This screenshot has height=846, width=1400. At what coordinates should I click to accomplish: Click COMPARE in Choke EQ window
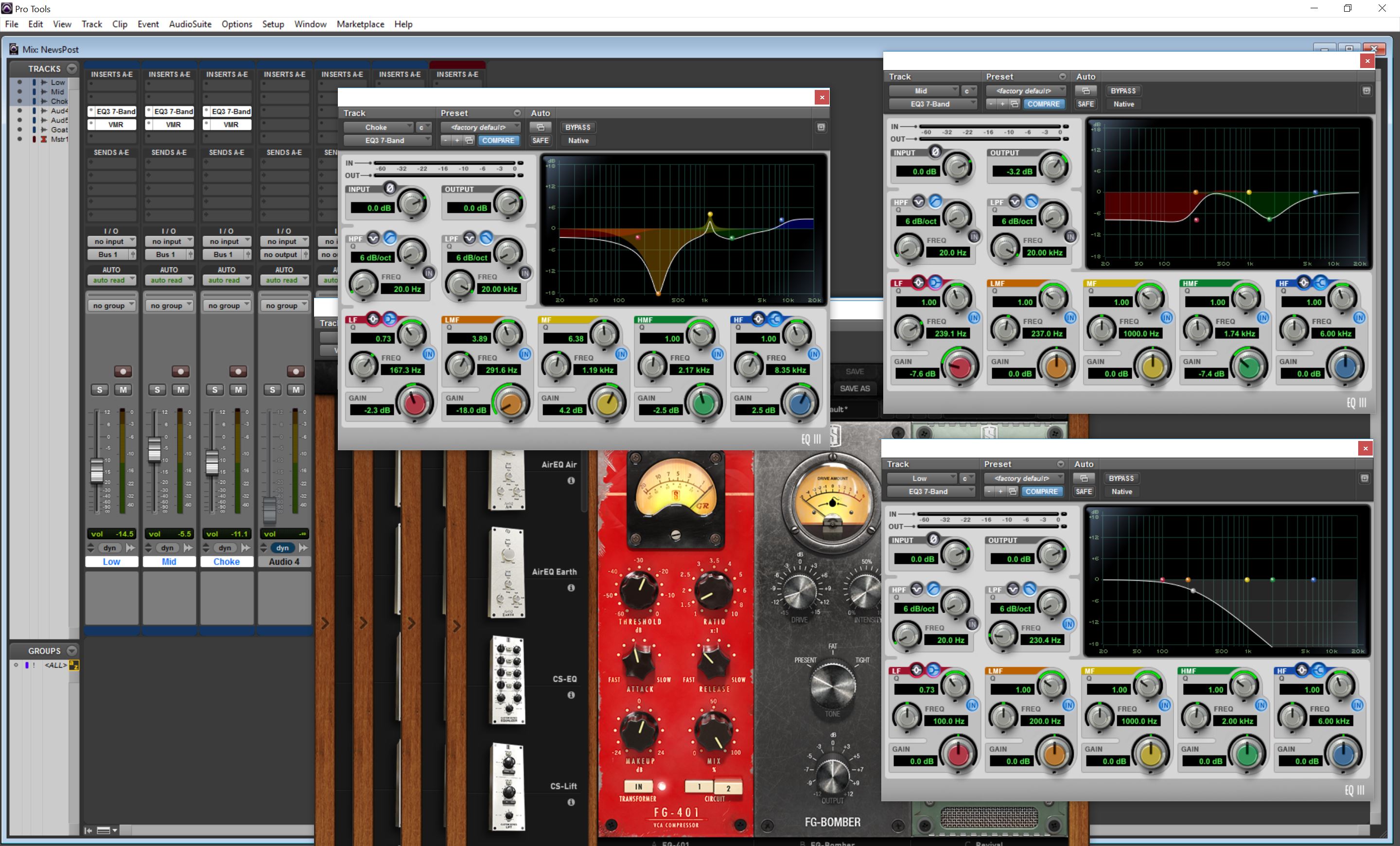(498, 141)
